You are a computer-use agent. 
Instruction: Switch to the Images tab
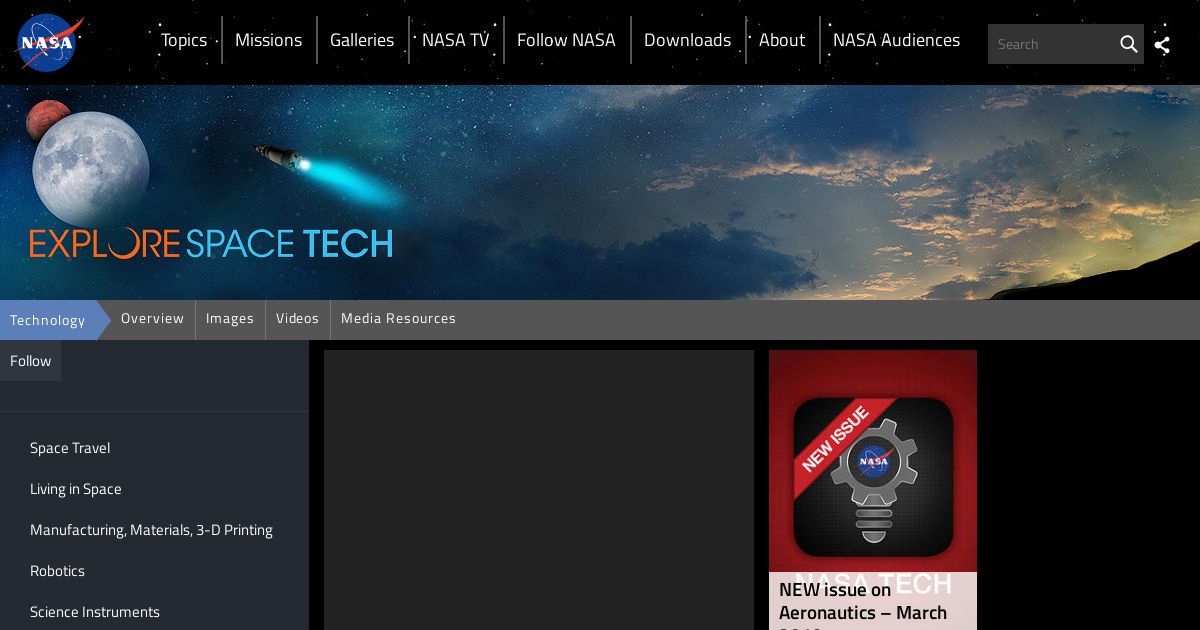pyautogui.click(x=230, y=319)
